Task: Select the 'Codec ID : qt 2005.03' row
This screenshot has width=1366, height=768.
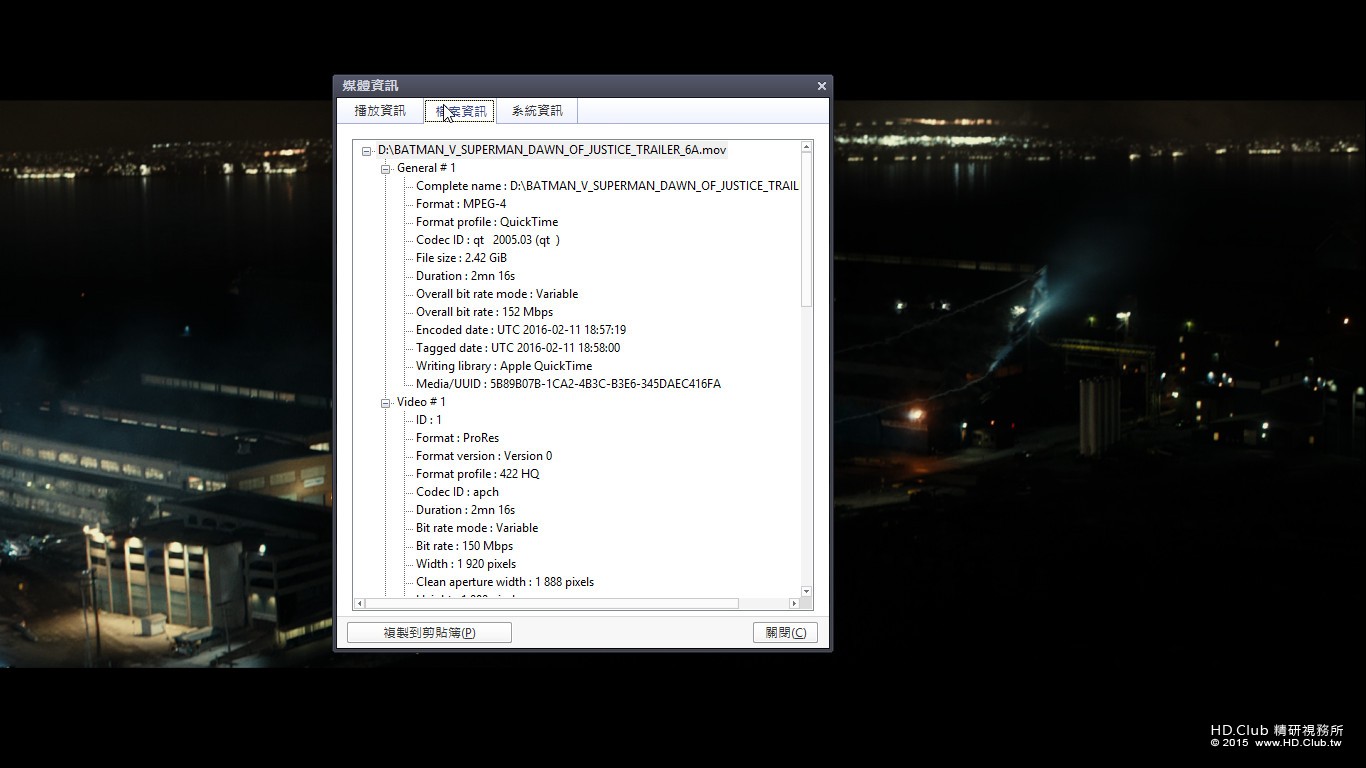Action: click(488, 240)
